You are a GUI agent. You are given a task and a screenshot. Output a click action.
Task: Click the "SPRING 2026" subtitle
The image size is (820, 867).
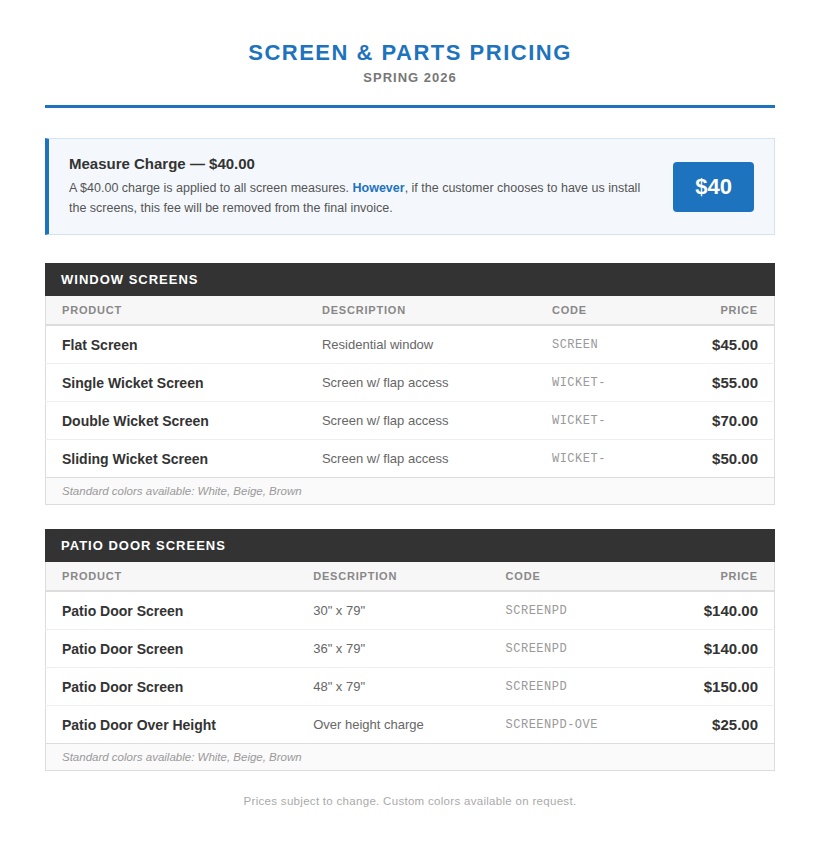[x=409, y=78]
